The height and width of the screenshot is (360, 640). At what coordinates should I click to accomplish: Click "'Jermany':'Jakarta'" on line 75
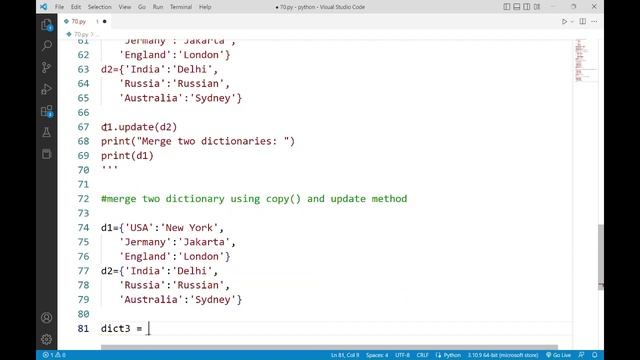[x=174, y=242]
